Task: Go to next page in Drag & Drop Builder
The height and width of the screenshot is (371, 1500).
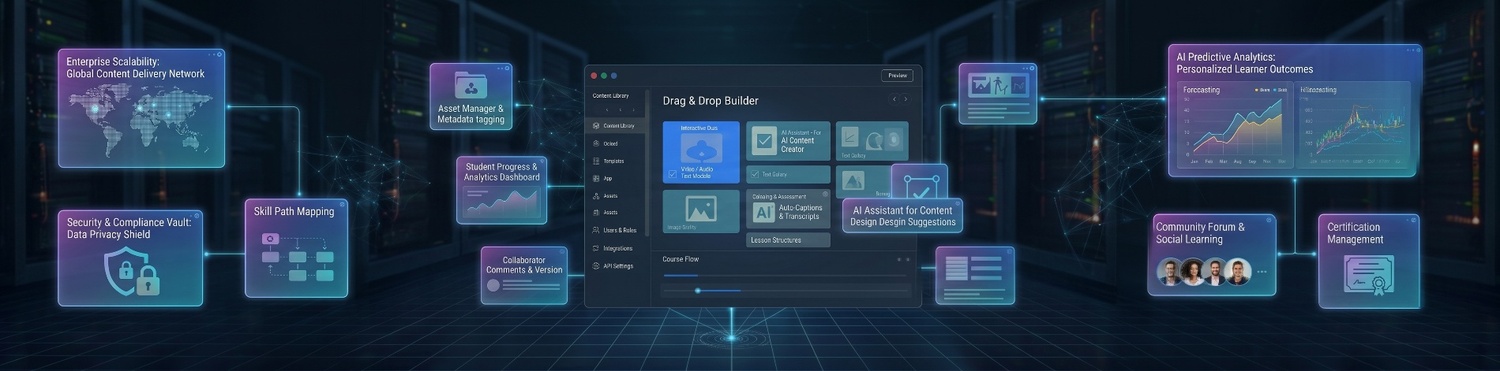Action: [906, 100]
